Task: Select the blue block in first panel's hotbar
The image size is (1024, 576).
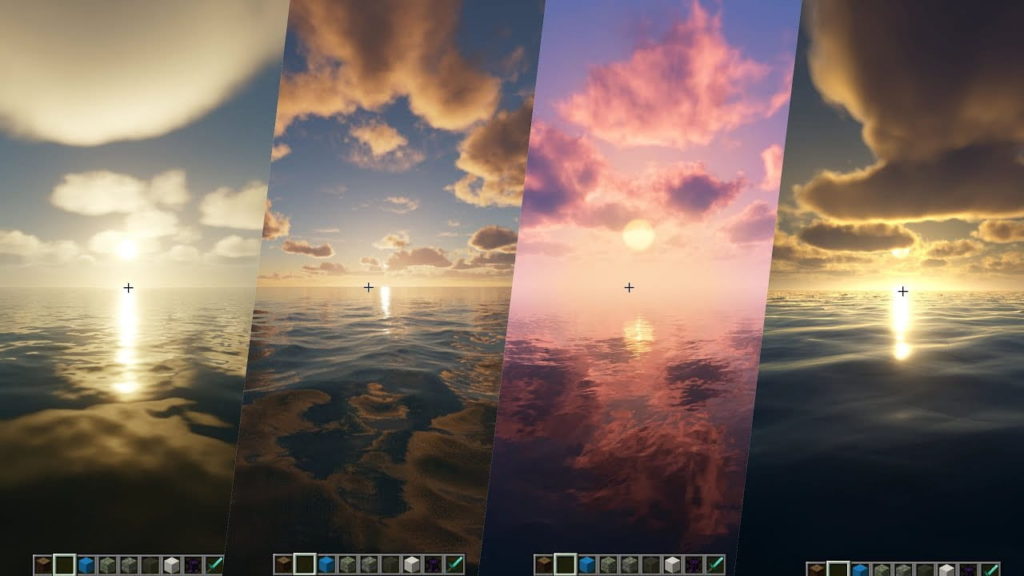Action: 86,565
